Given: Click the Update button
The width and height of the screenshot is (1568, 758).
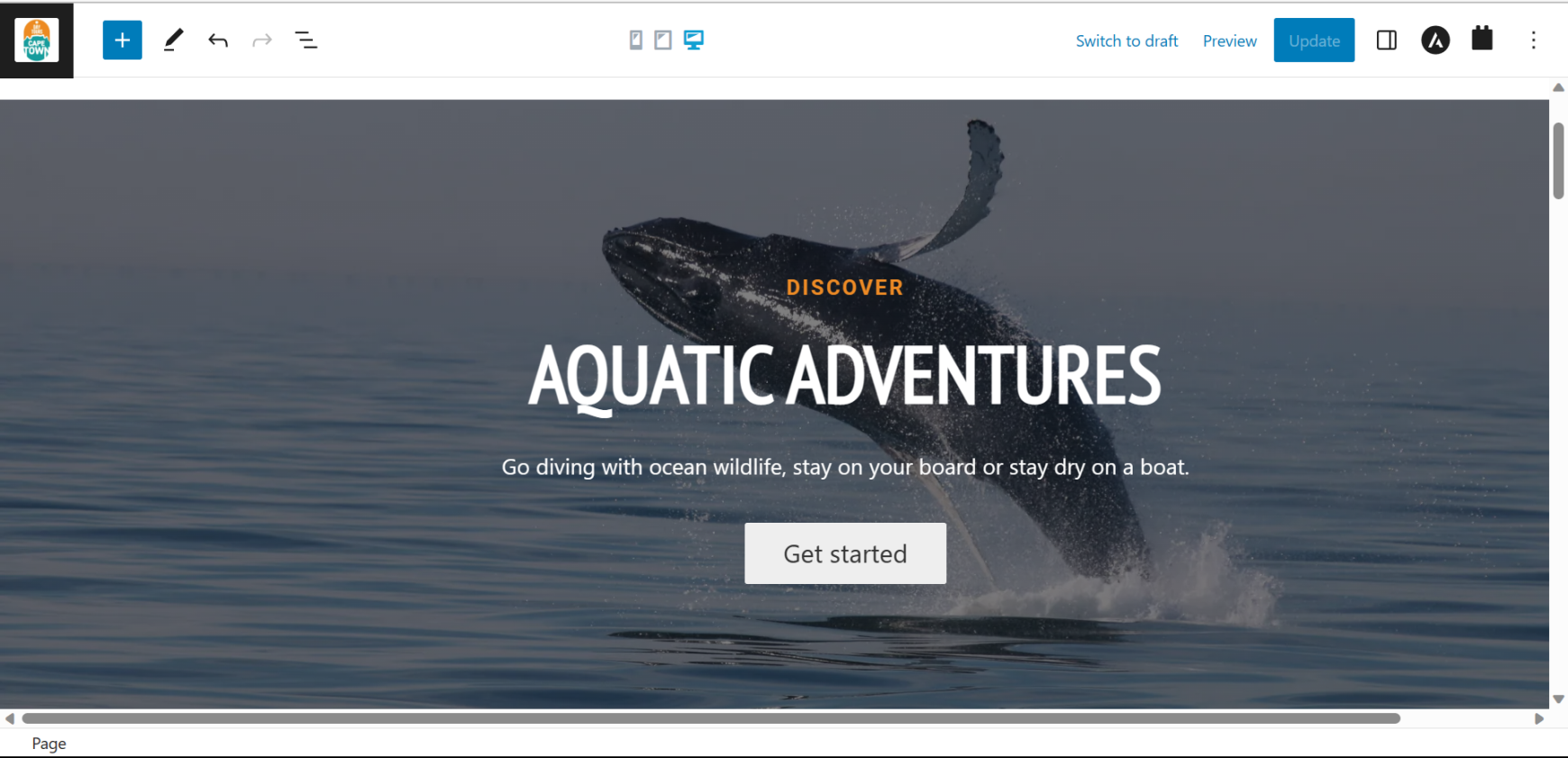Looking at the screenshot, I should [x=1314, y=41].
